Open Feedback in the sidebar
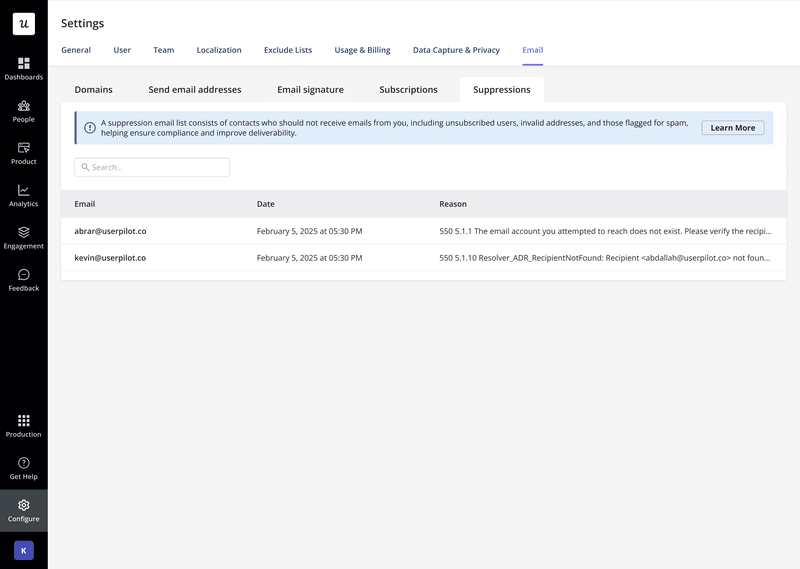 23,281
